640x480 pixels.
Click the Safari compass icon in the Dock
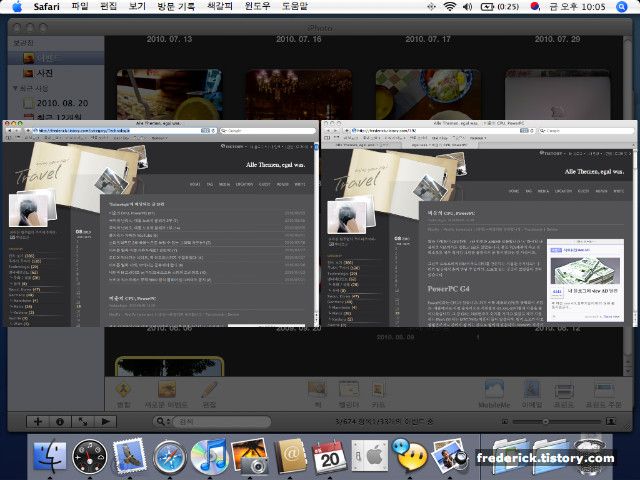coord(169,457)
